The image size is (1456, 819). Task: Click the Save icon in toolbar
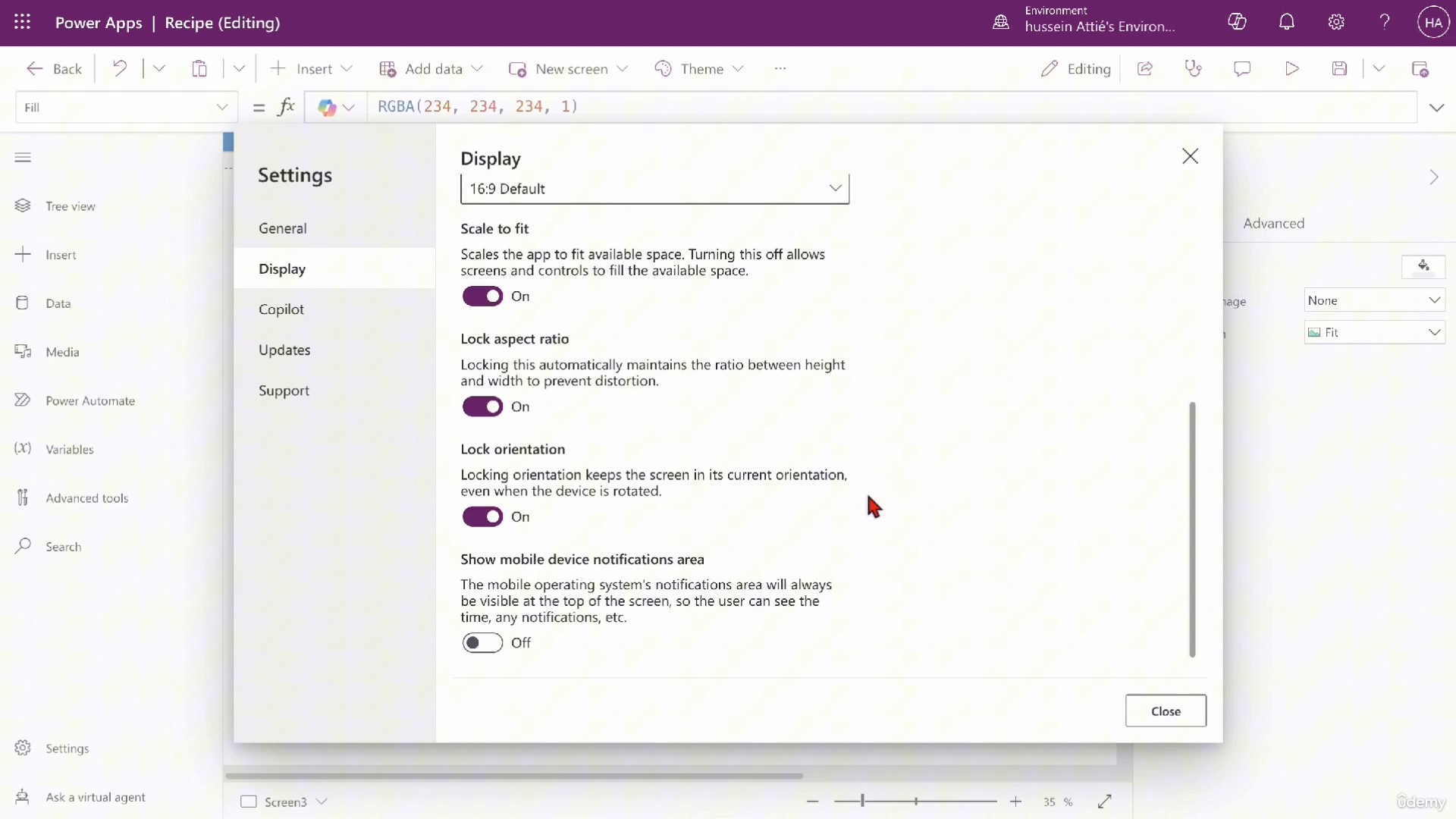(x=1339, y=69)
